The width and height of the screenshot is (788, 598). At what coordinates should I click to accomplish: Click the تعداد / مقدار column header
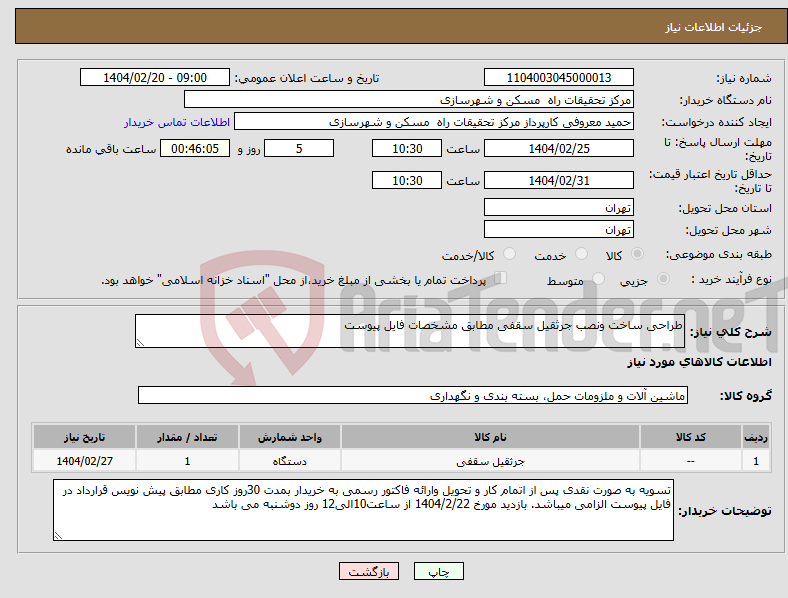point(187,437)
